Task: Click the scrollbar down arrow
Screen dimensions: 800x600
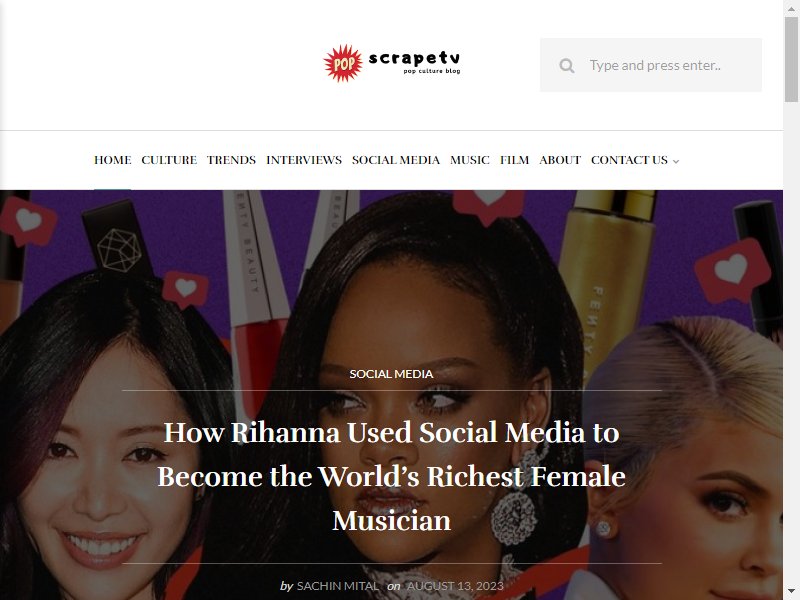Action: (x=791, y=593)
